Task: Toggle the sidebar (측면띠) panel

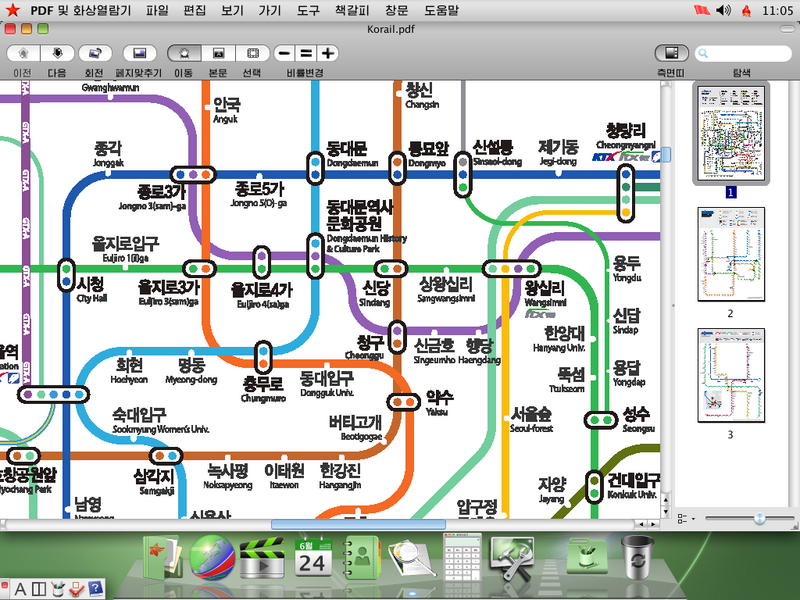Action: click(671, 53)
